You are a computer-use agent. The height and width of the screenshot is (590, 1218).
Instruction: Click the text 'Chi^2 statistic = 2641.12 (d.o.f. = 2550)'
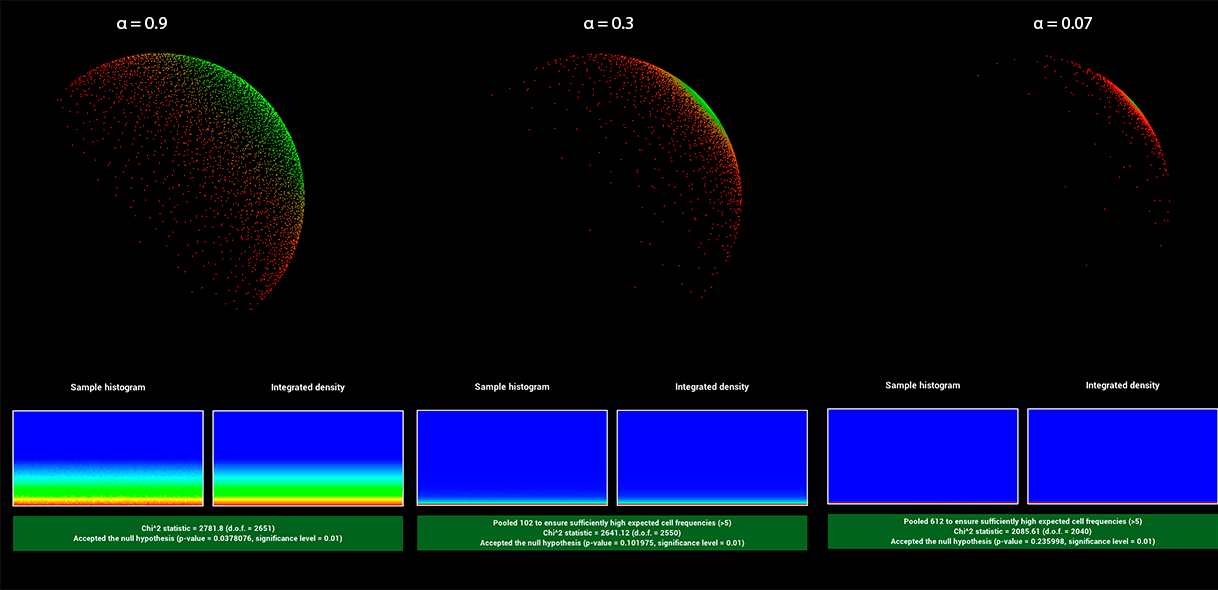(x=612, y=533)
